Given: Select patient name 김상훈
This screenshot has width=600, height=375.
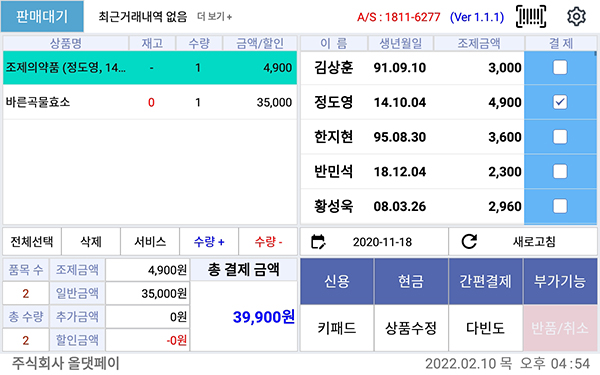Looking at the screenshot, I should 333,68.
